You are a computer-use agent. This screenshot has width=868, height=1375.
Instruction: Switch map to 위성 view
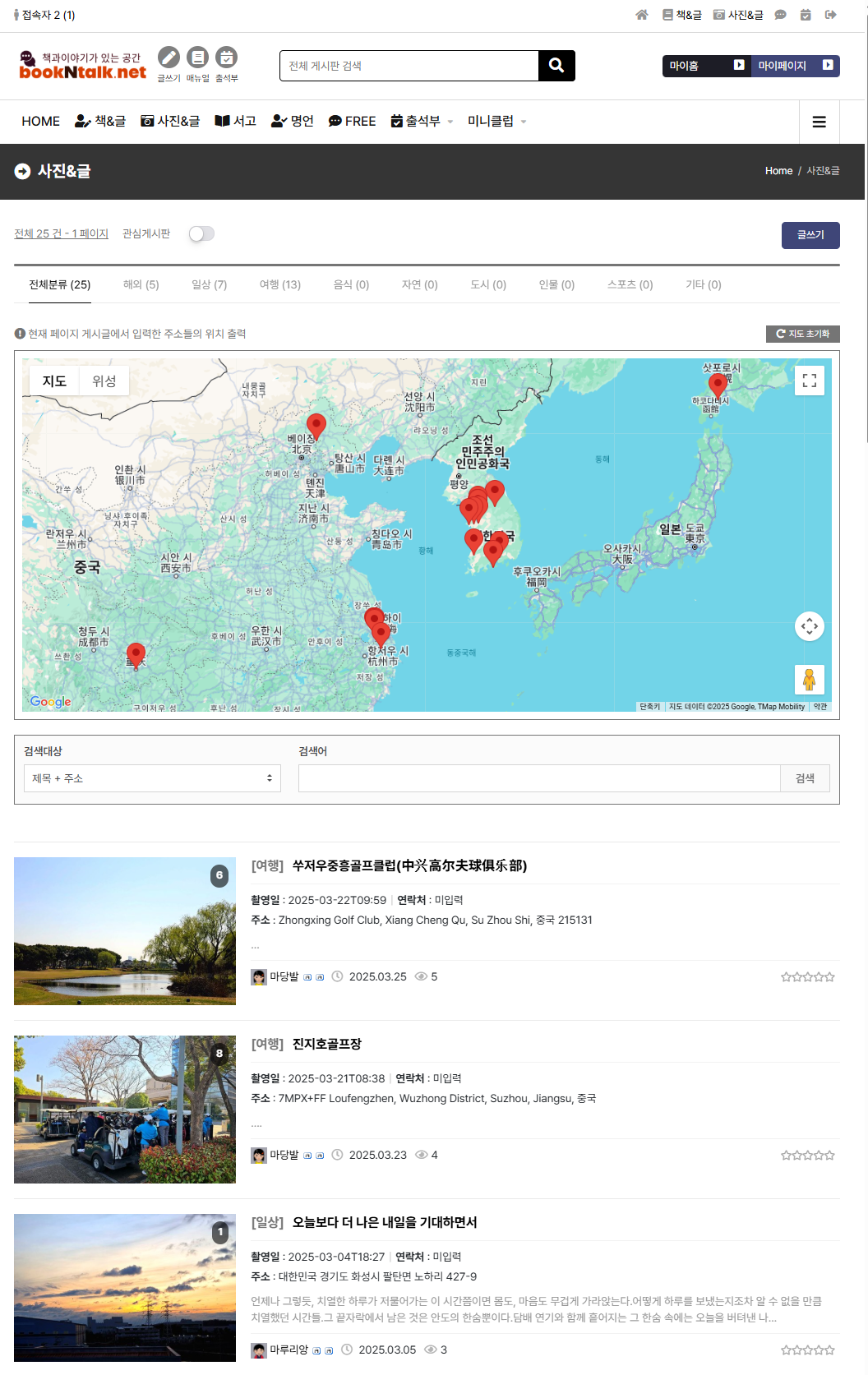tap(104, 381)
